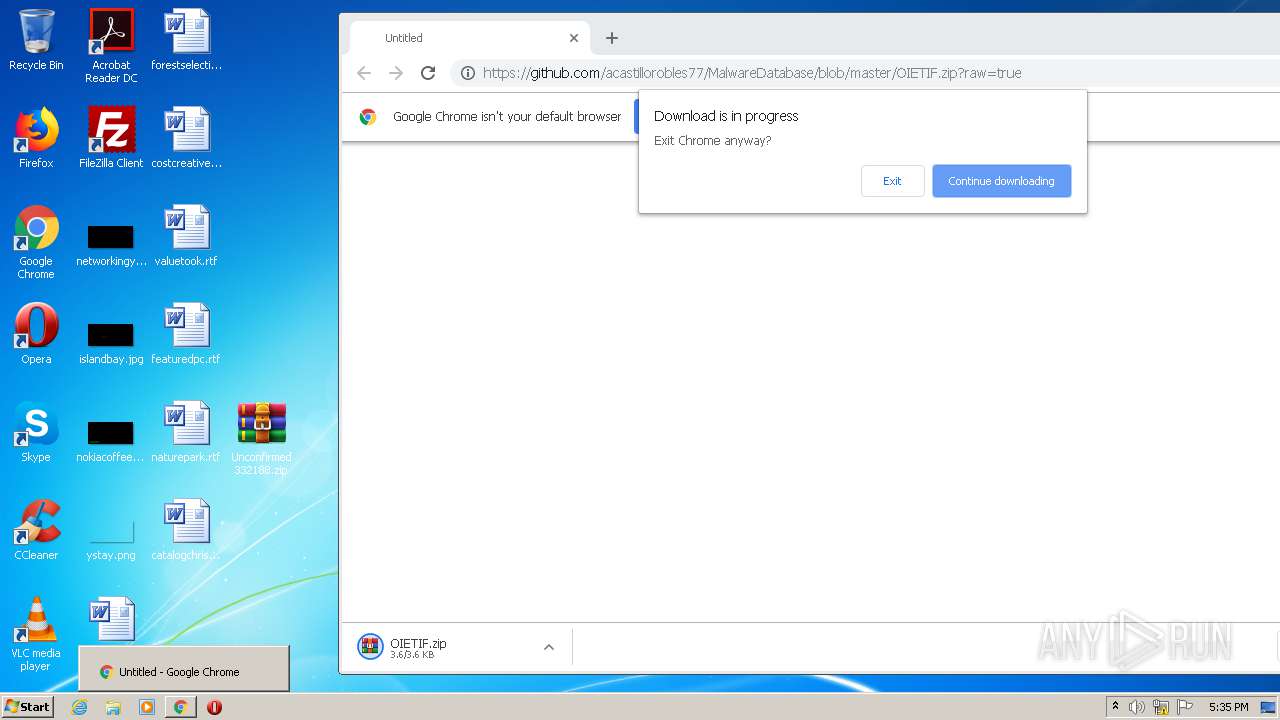
Task: Click the 5:35 PM system clock
Action: pyautogui.click(x=1228, y=707)
